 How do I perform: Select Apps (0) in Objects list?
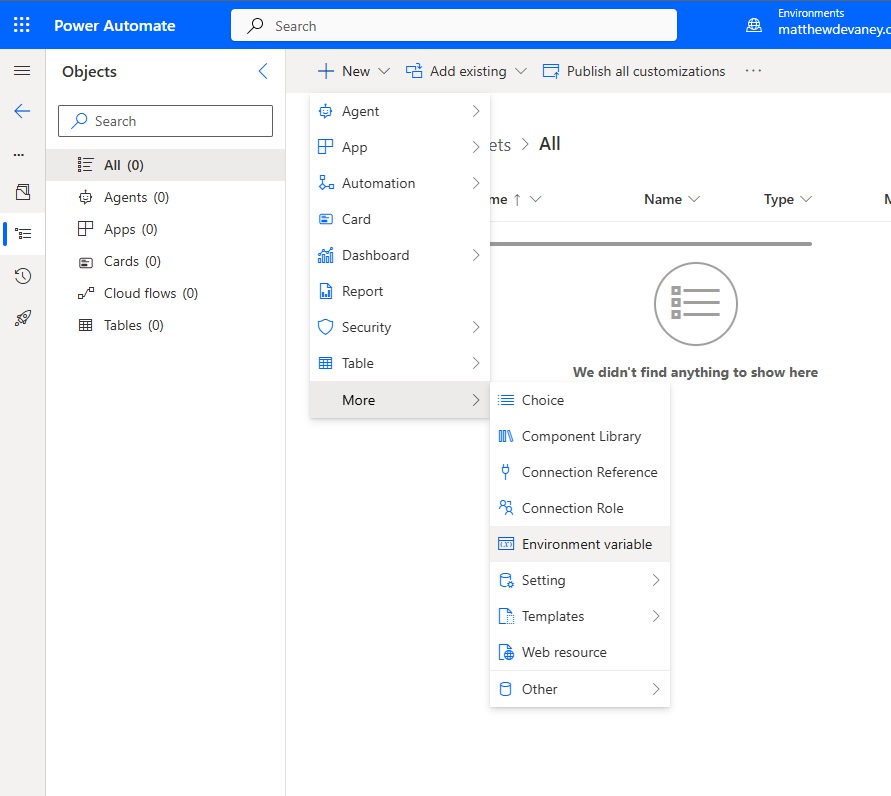point(165,229)
